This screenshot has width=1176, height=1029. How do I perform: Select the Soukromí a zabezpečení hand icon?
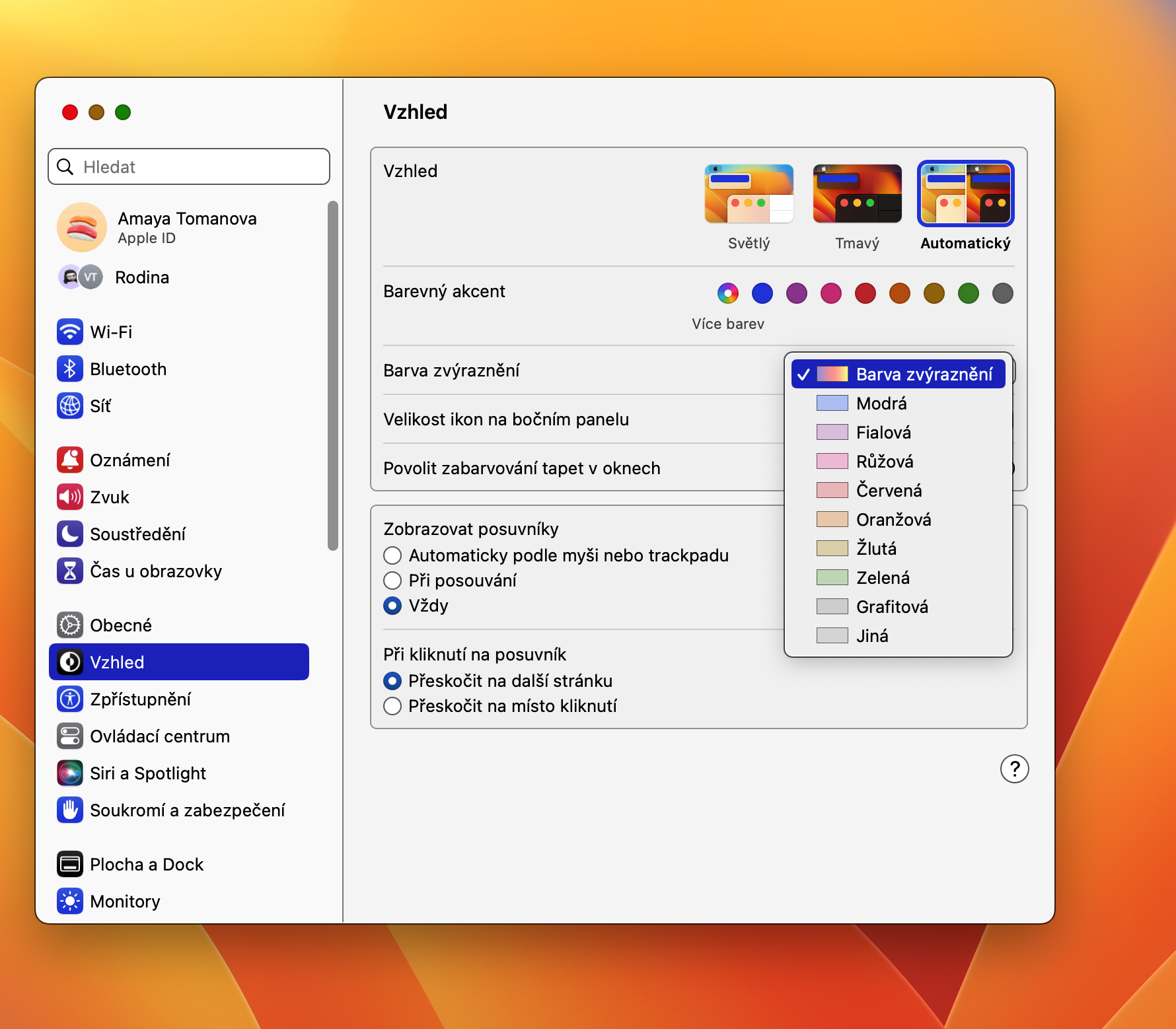pyautogui.click(x=70, y=810)
